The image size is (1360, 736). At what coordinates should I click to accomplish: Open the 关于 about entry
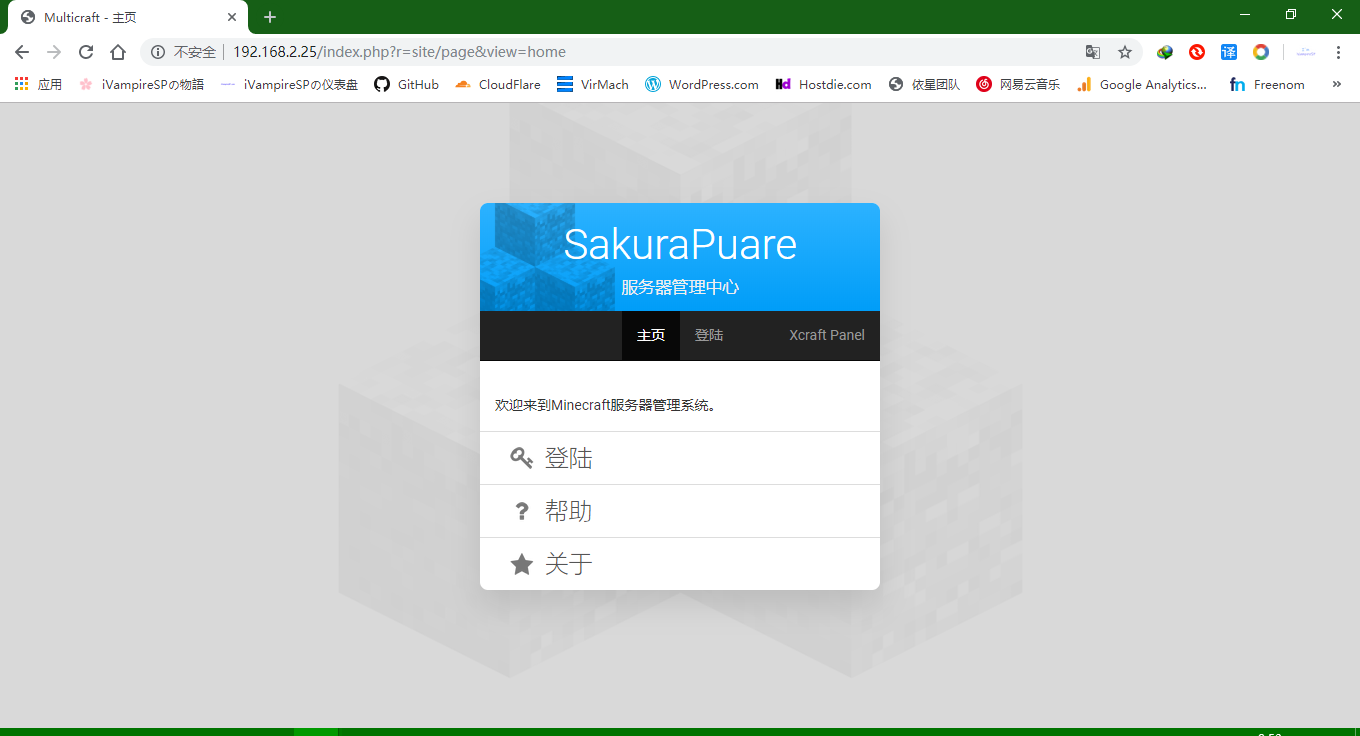point(680,564)
